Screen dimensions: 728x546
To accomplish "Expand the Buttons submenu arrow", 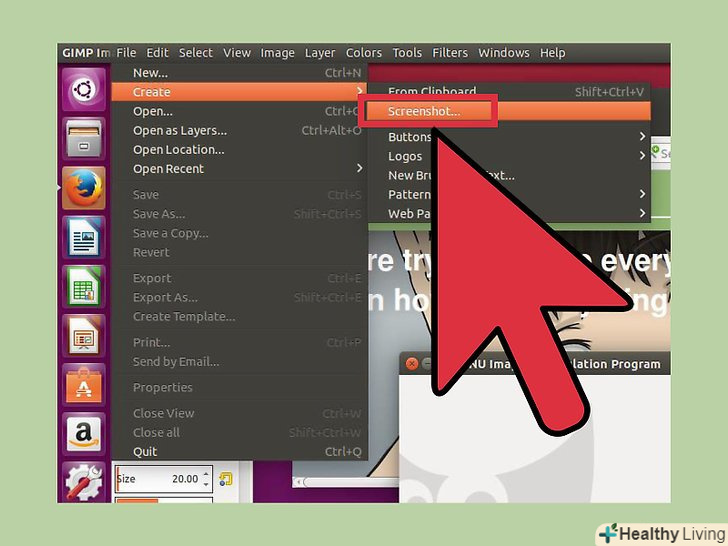I will [x=642, y=136].
